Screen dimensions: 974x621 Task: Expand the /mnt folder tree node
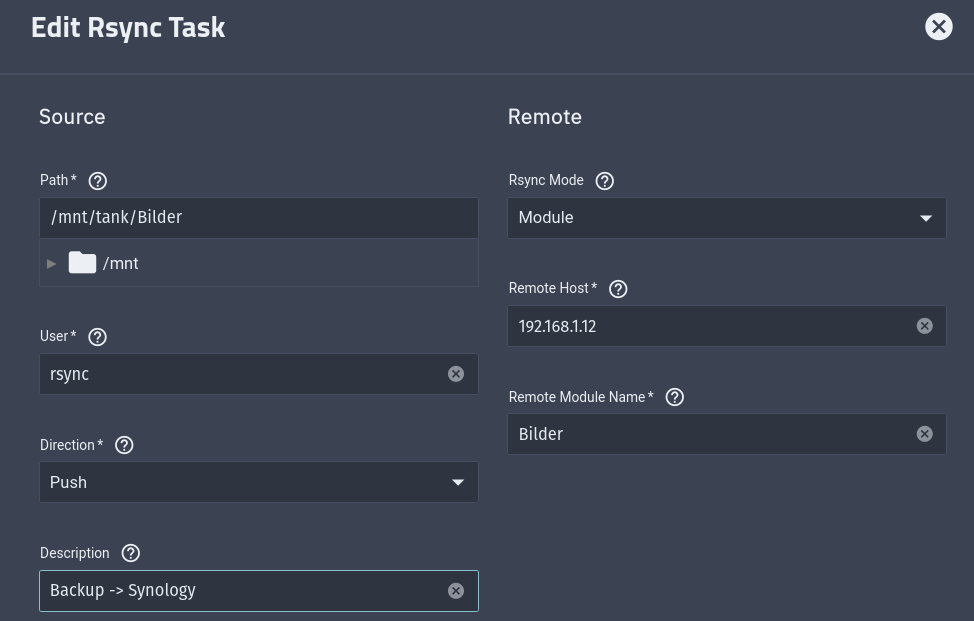pos(52,264)
